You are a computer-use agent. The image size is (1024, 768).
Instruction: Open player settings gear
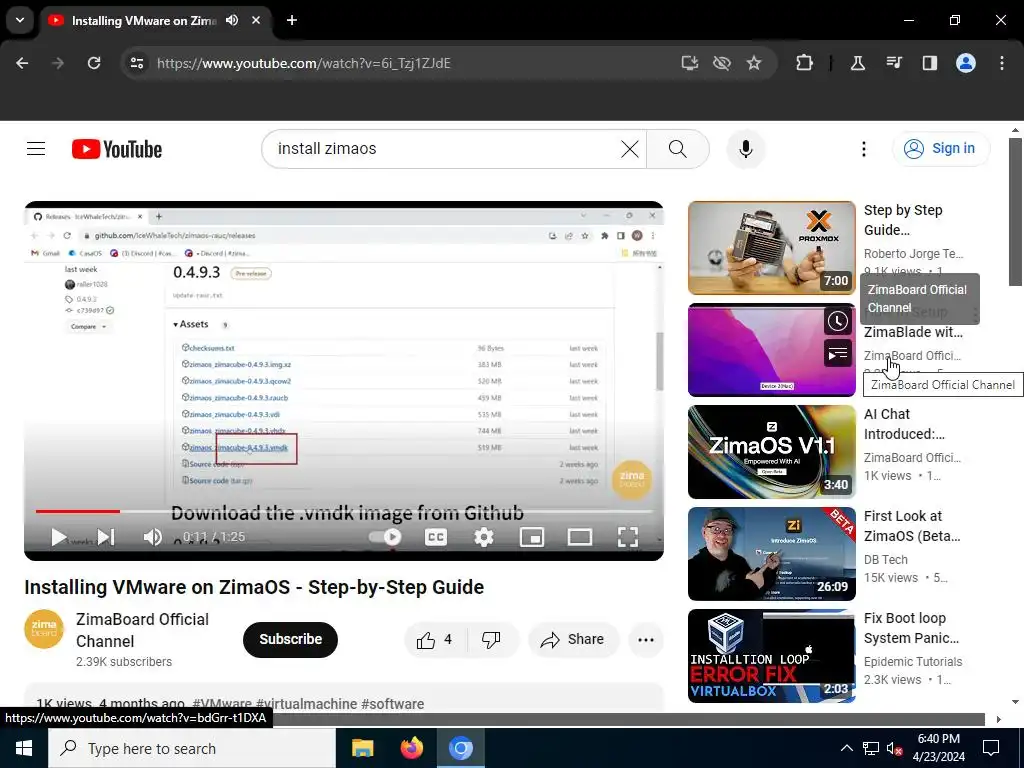coord(483,537)
